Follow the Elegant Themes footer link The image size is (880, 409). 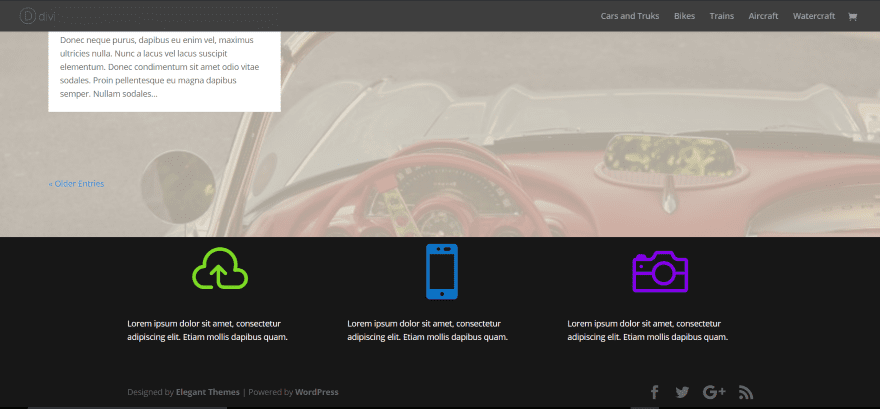click(208, 392)
